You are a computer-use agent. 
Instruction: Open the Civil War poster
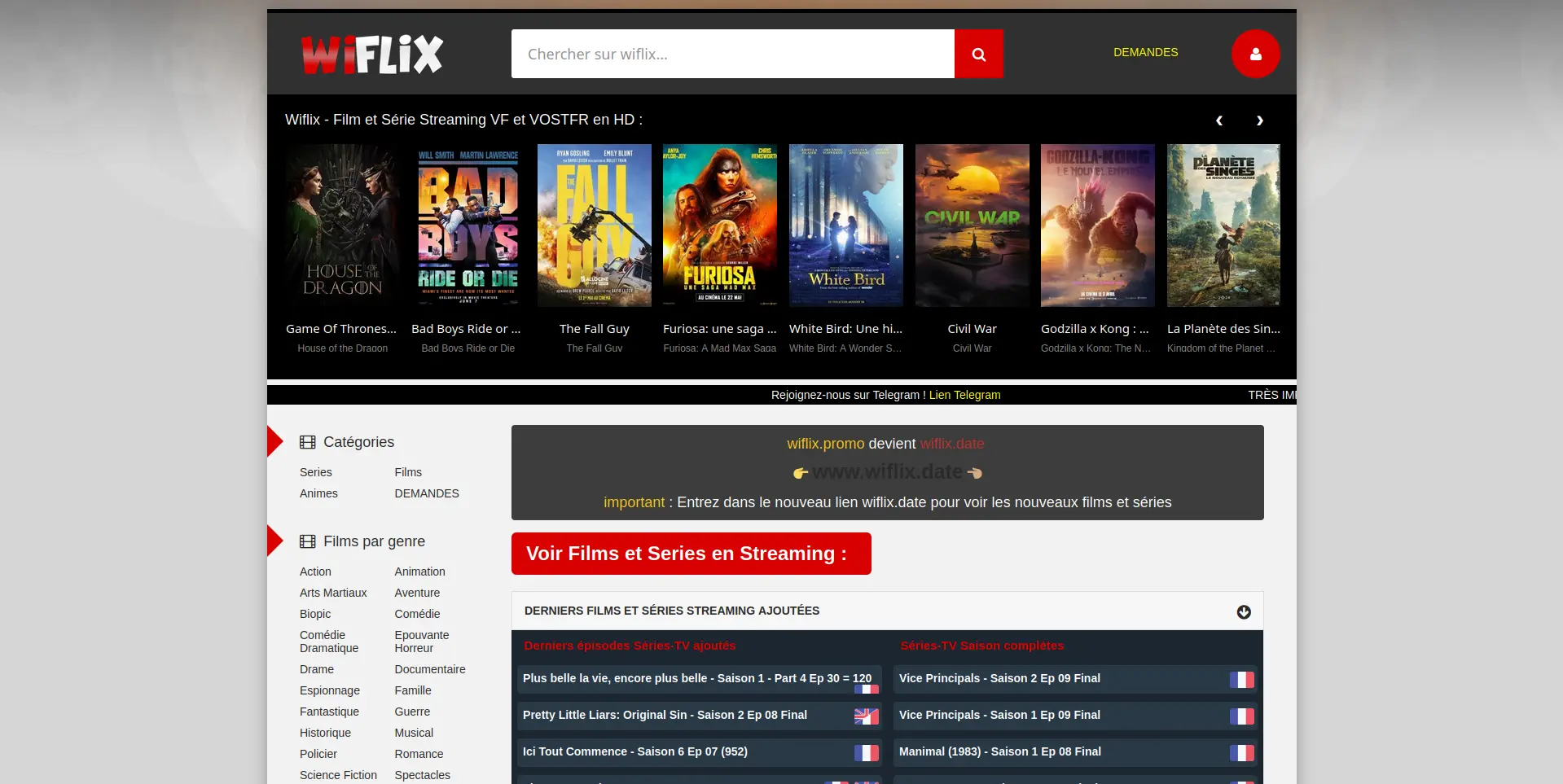pos(972,226)
